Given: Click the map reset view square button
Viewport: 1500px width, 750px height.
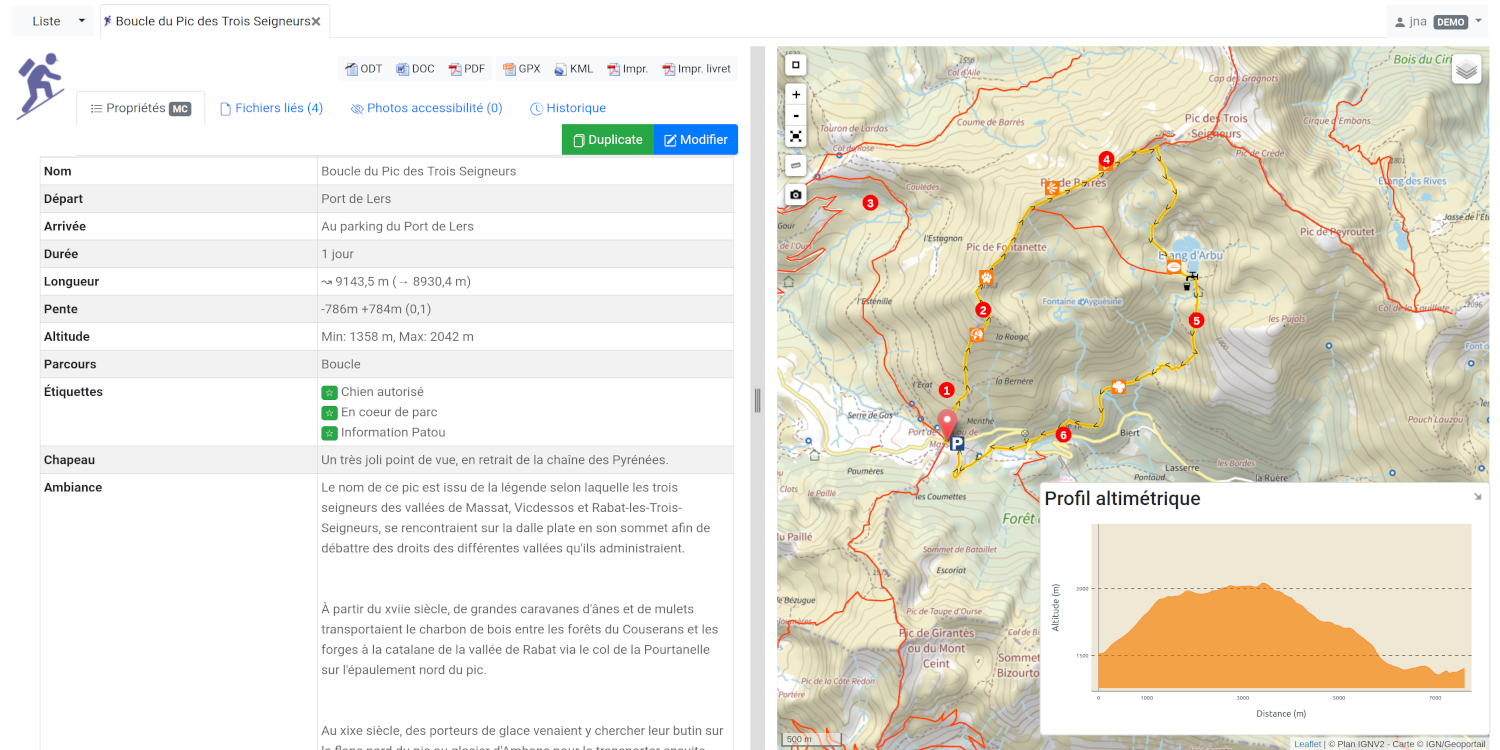Looking at the screenshot, I should pos(796,65).
